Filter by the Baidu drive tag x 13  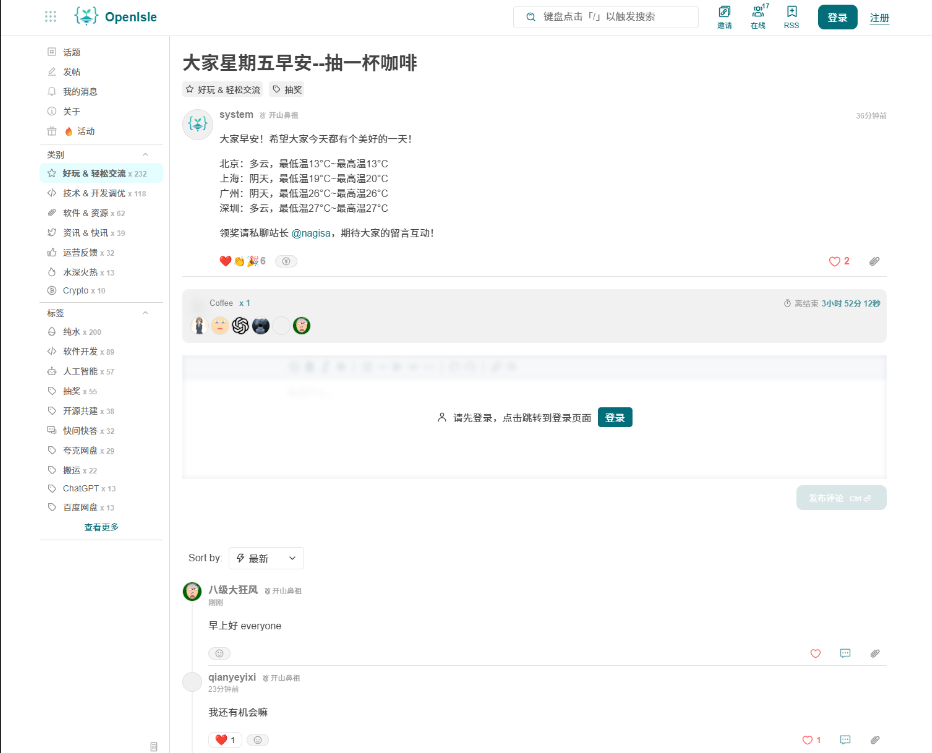tap(101, 508)
